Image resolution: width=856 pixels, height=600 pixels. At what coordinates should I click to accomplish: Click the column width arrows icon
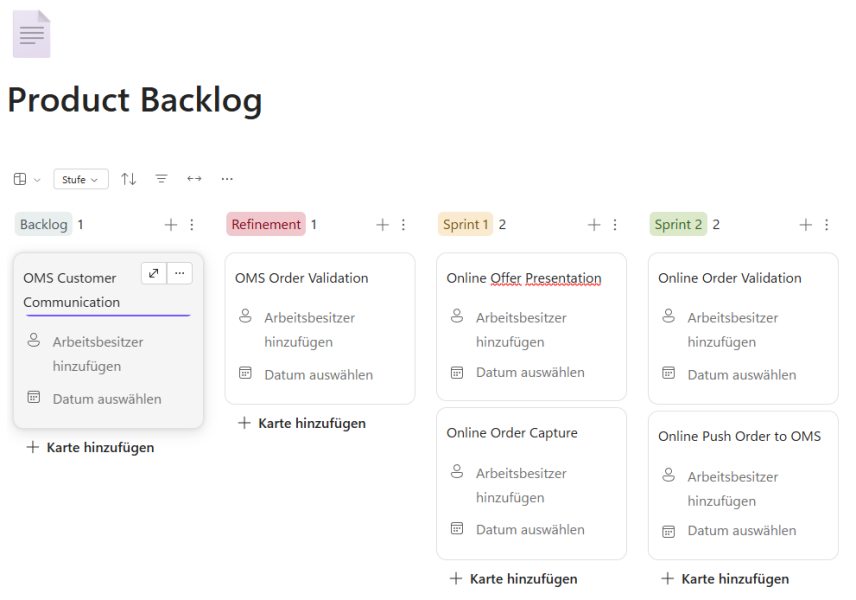click(194, 179)
